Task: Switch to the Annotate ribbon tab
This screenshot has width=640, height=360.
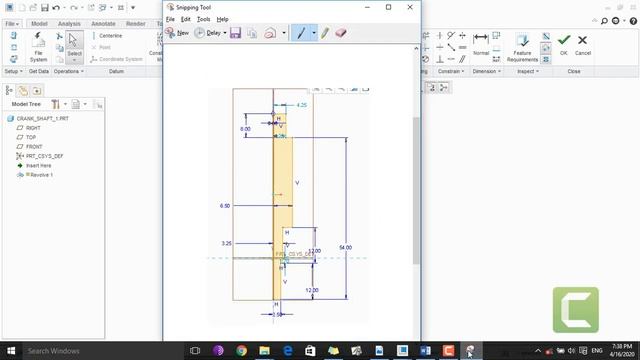Action: tap(103, 24)
